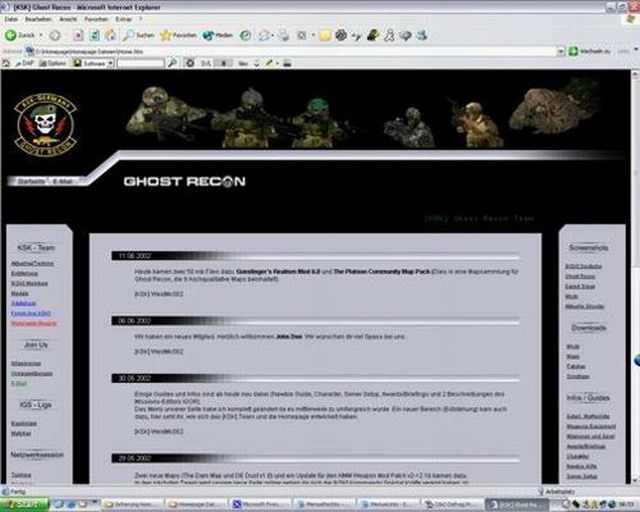Open the Maps link under Downloads
The image size is (640, 512).
pos(573,356)
